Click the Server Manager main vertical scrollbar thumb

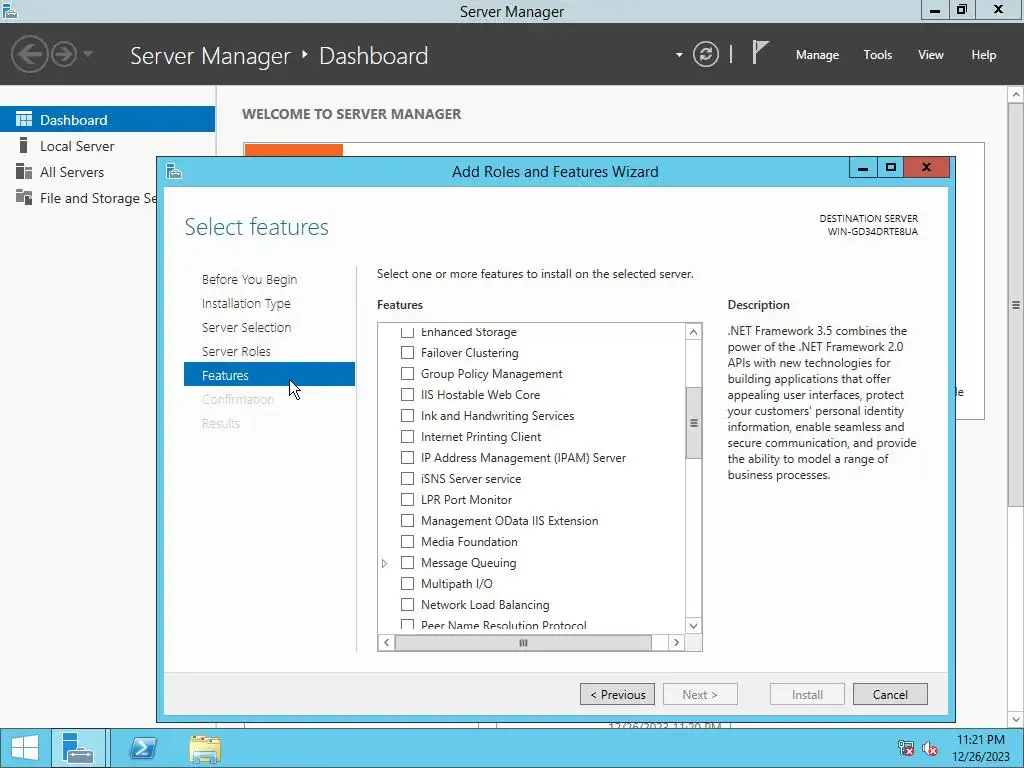pyautogui.click(x=1016, y=305)
